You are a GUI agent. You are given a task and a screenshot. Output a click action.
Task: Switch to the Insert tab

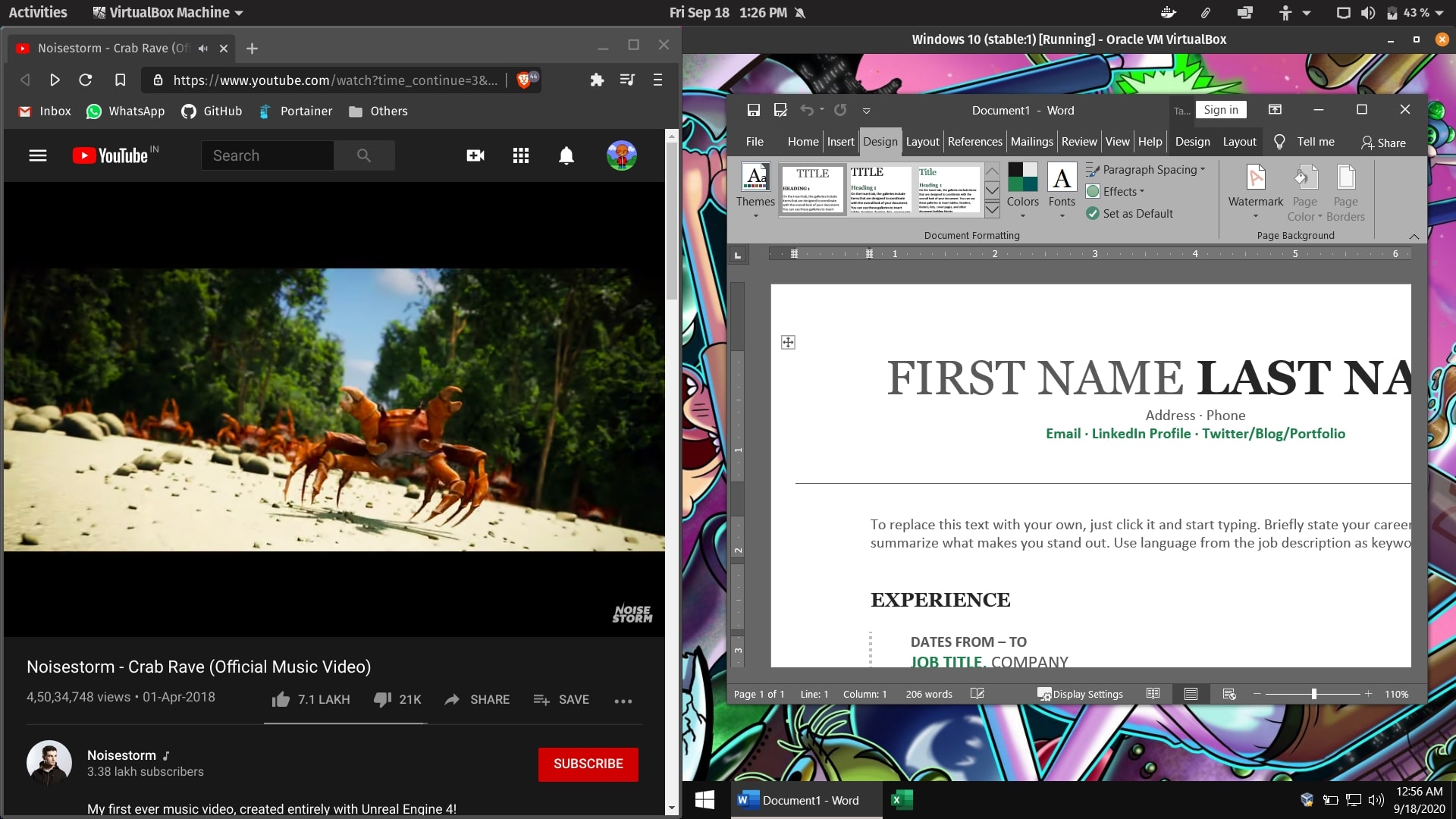coord(840,142)
